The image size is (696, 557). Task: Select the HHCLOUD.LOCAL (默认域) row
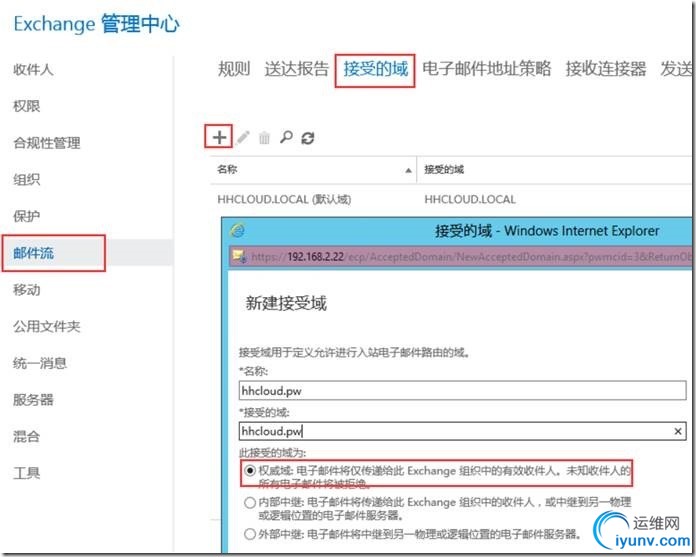(x=451, y=199)
